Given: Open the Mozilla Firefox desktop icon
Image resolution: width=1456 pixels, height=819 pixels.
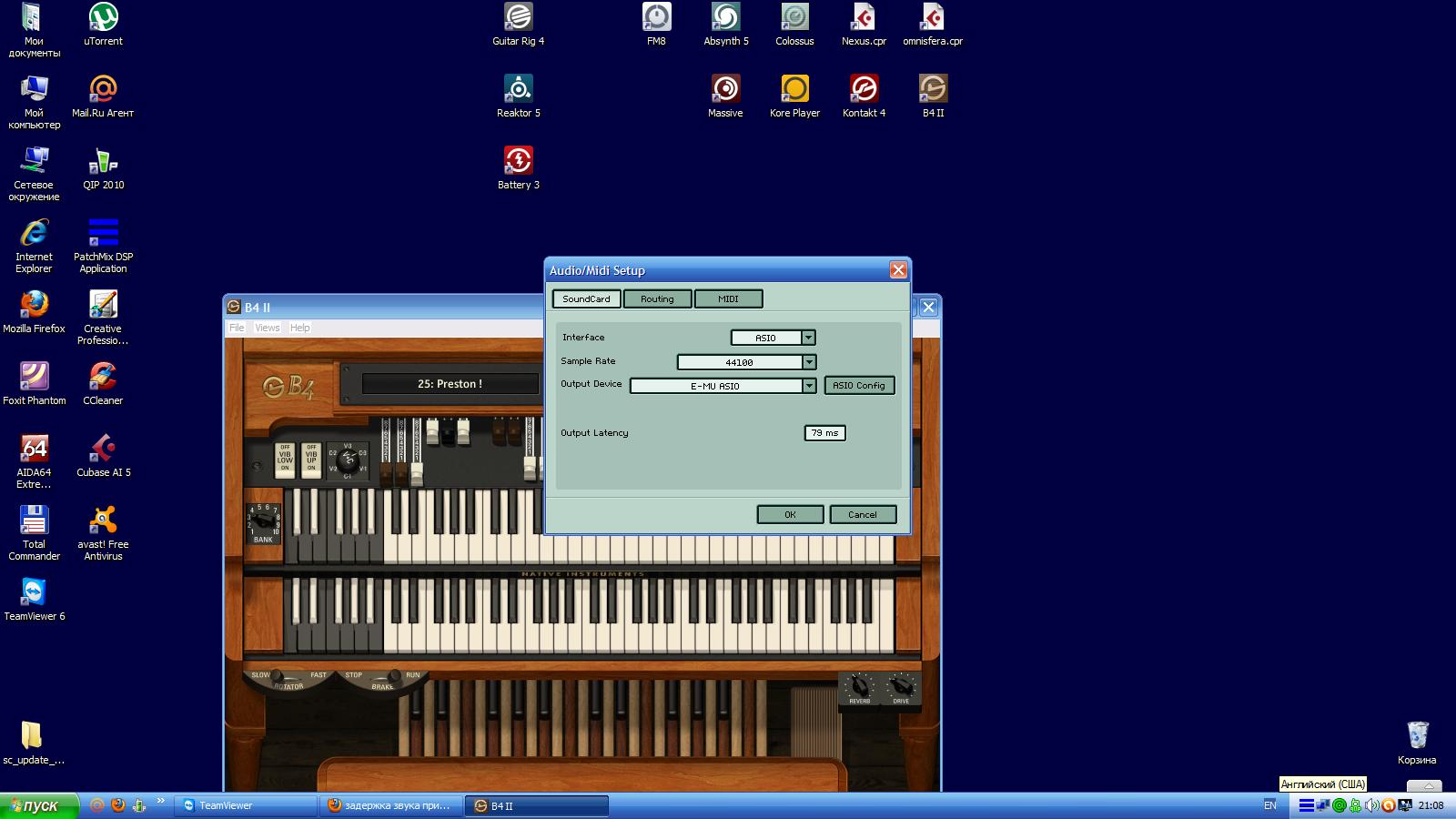Looking at the screenshot, I should click(x=34, y=312).
